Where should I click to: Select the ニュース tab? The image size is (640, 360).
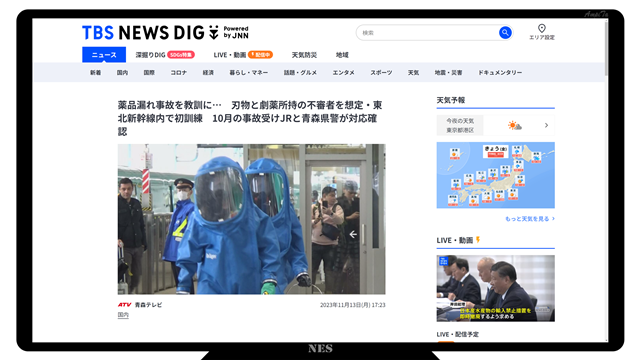pyautogui.click(x=104, y=55)
